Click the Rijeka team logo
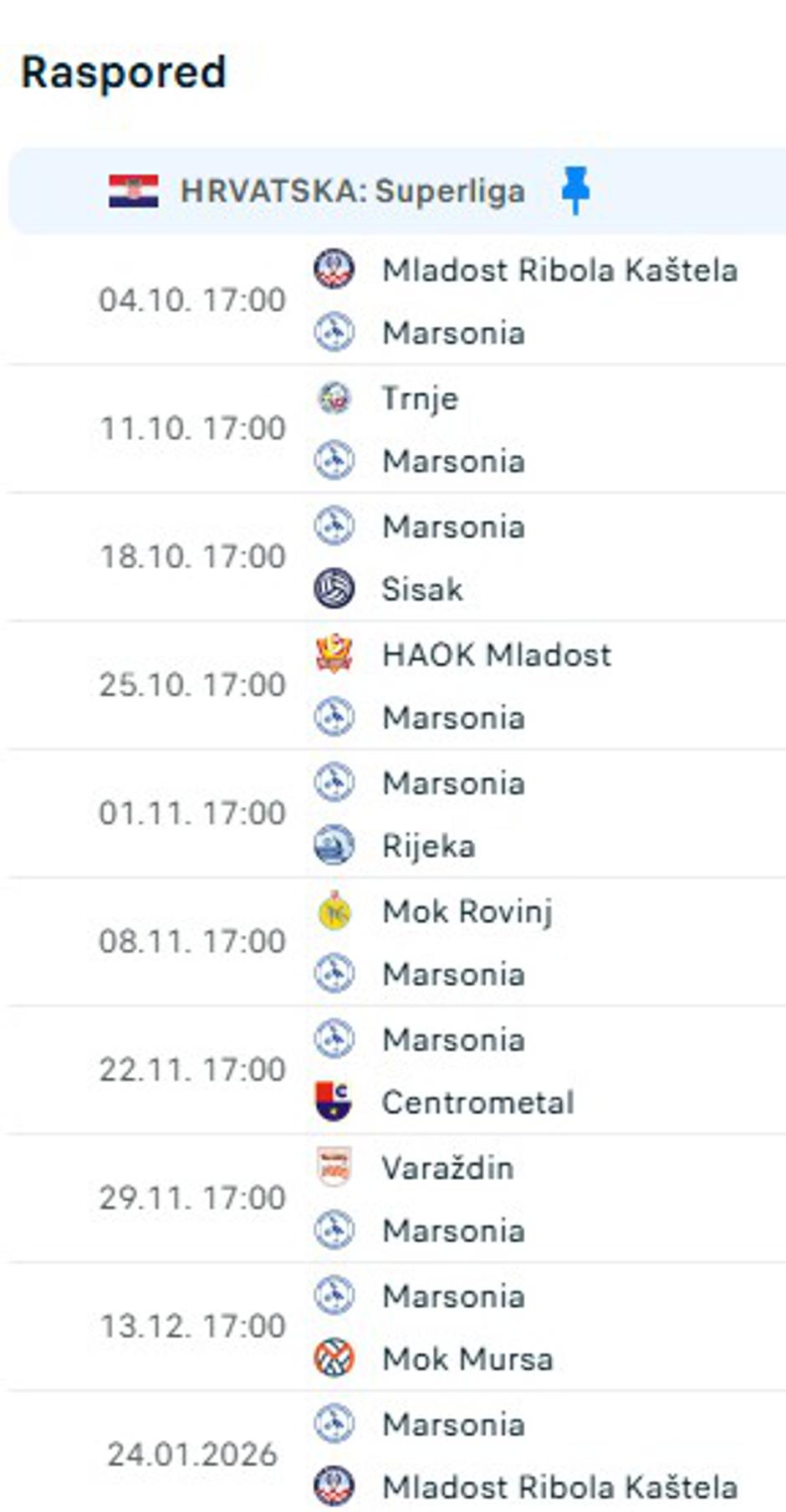786x1512 pixels. pyautogui.click(x=334, y=845)
